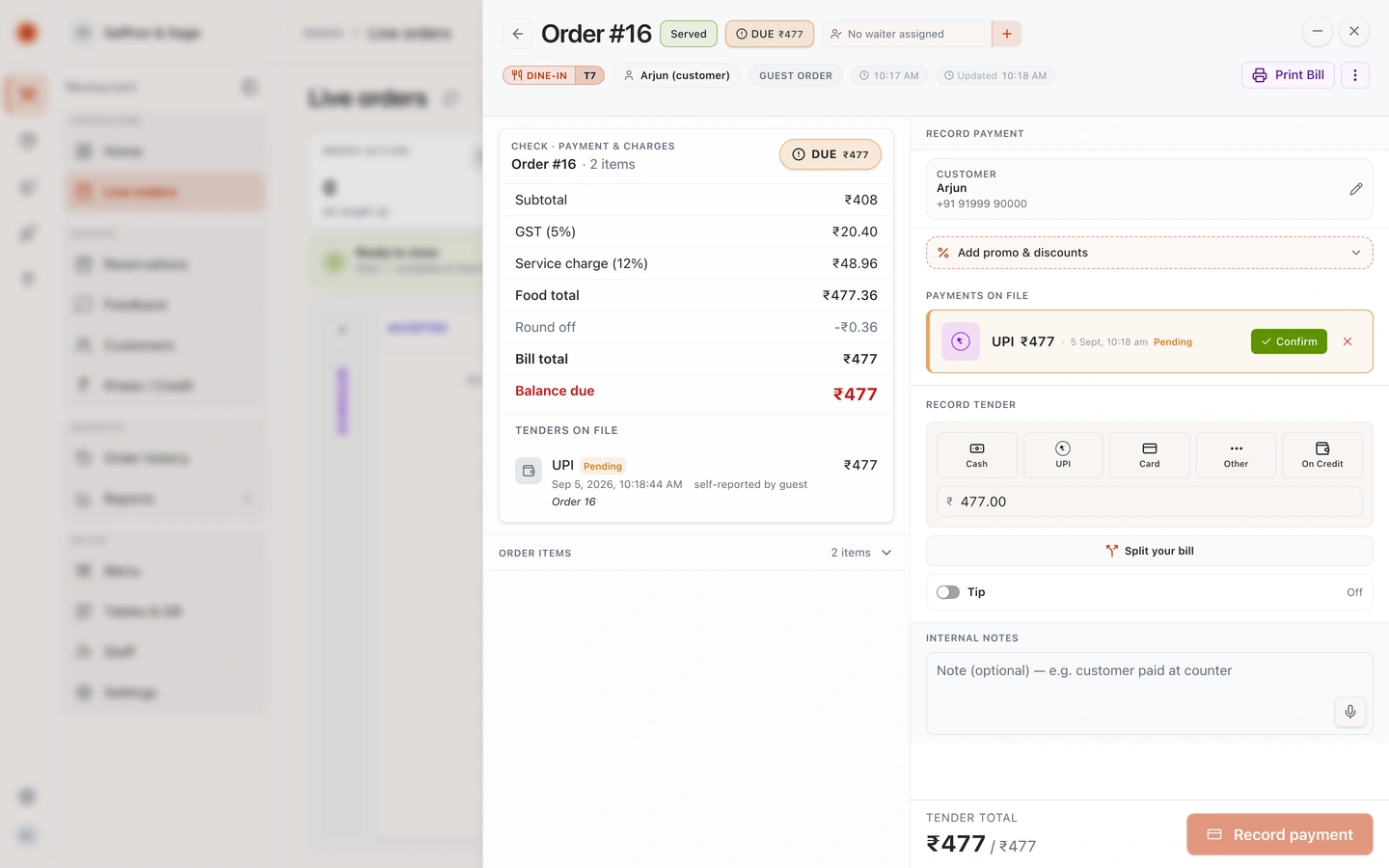Click the self-reported by guest text
The width and height of the screenshot is (1389, 868).
click(x=750, y=484)
